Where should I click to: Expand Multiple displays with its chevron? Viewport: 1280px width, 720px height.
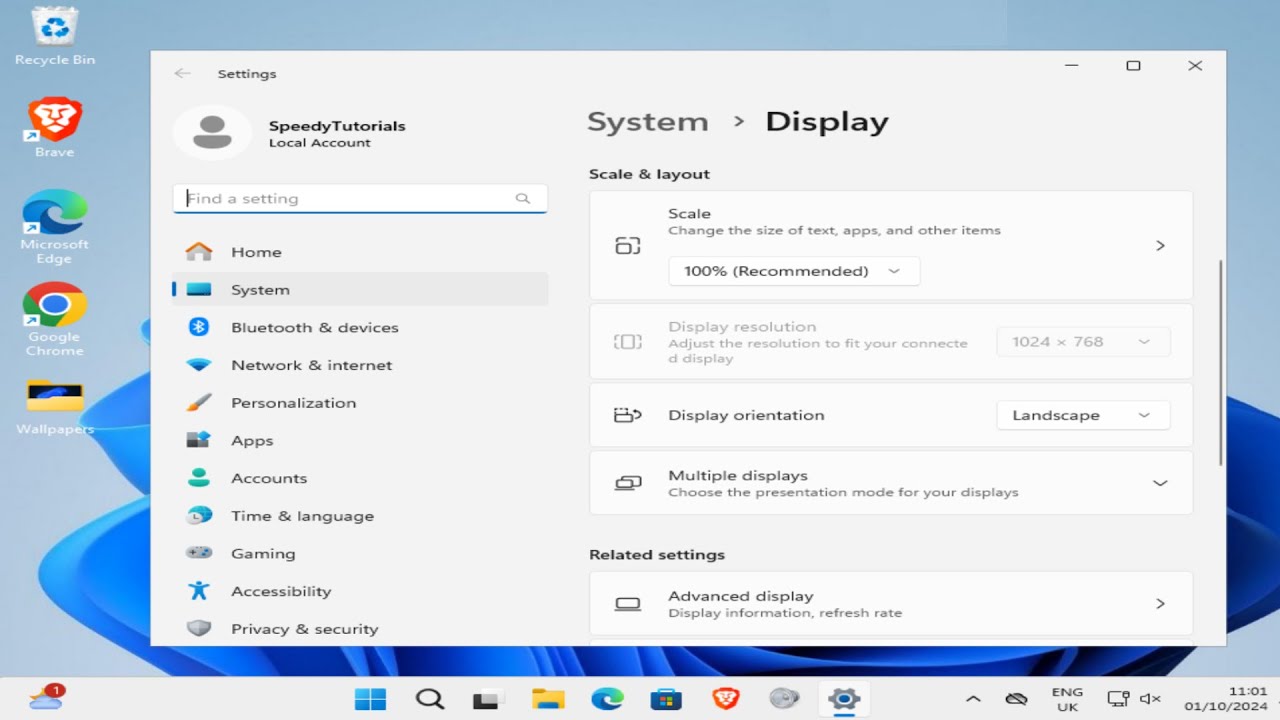pos(1160,483)
